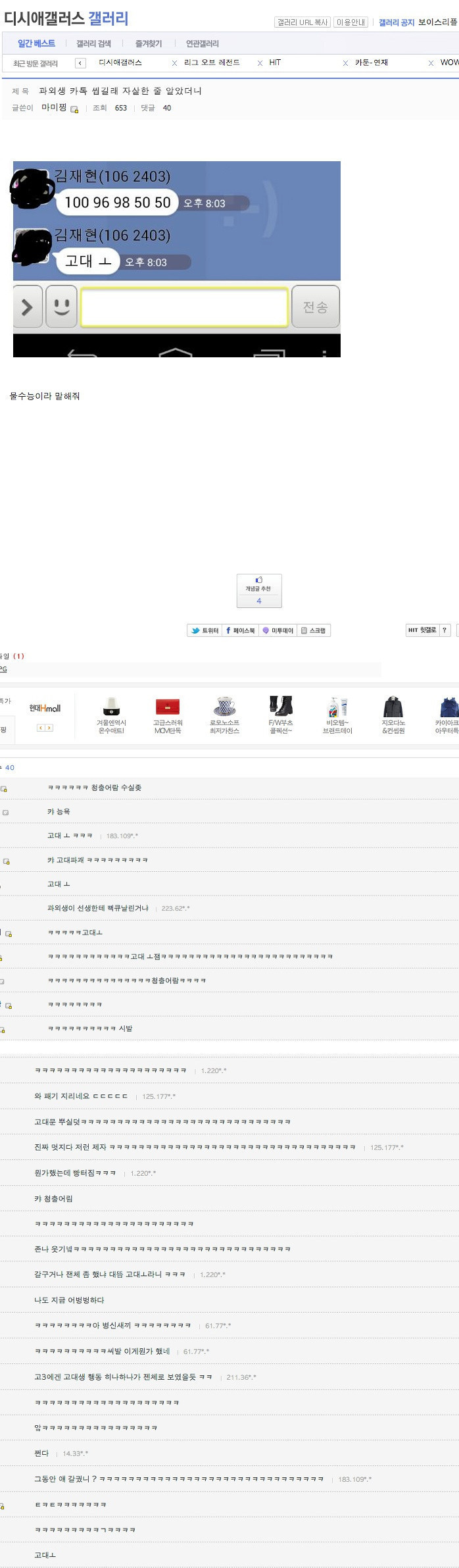
Task: Click comment 고3에겐 고대생 행동 하나하나가
Action: pyautogui.click(x=123, y=1377)
